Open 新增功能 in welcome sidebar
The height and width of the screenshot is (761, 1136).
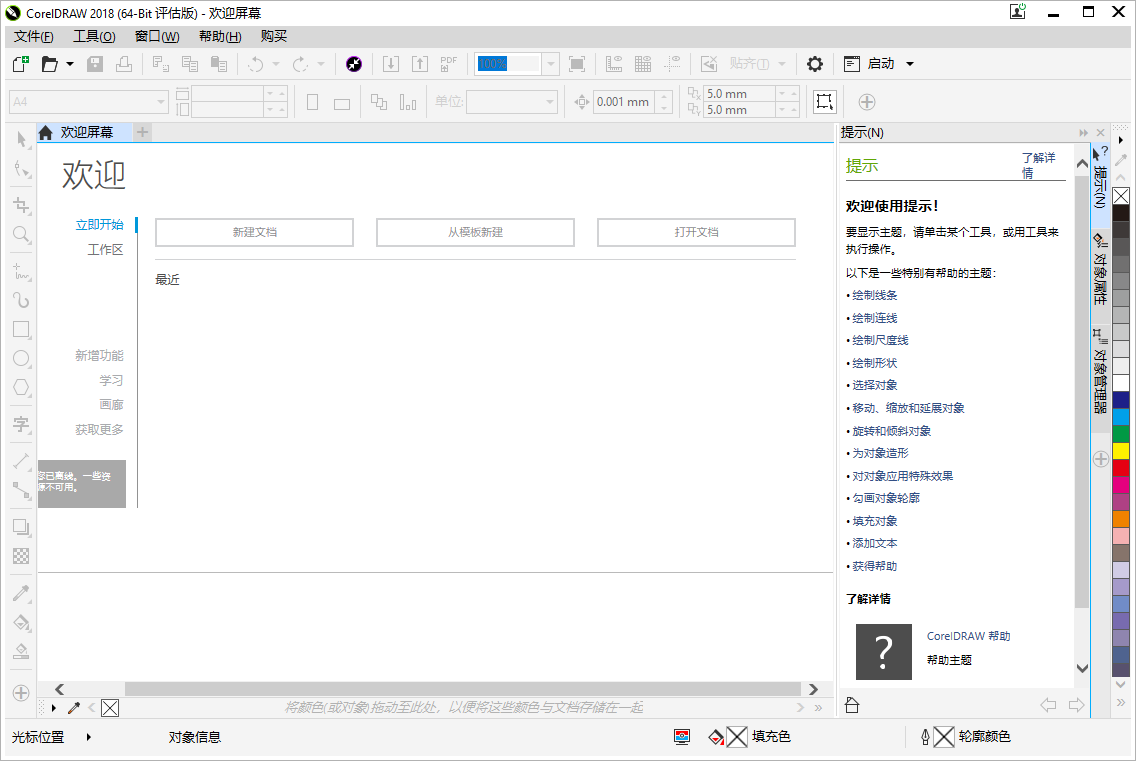(99, 356)
